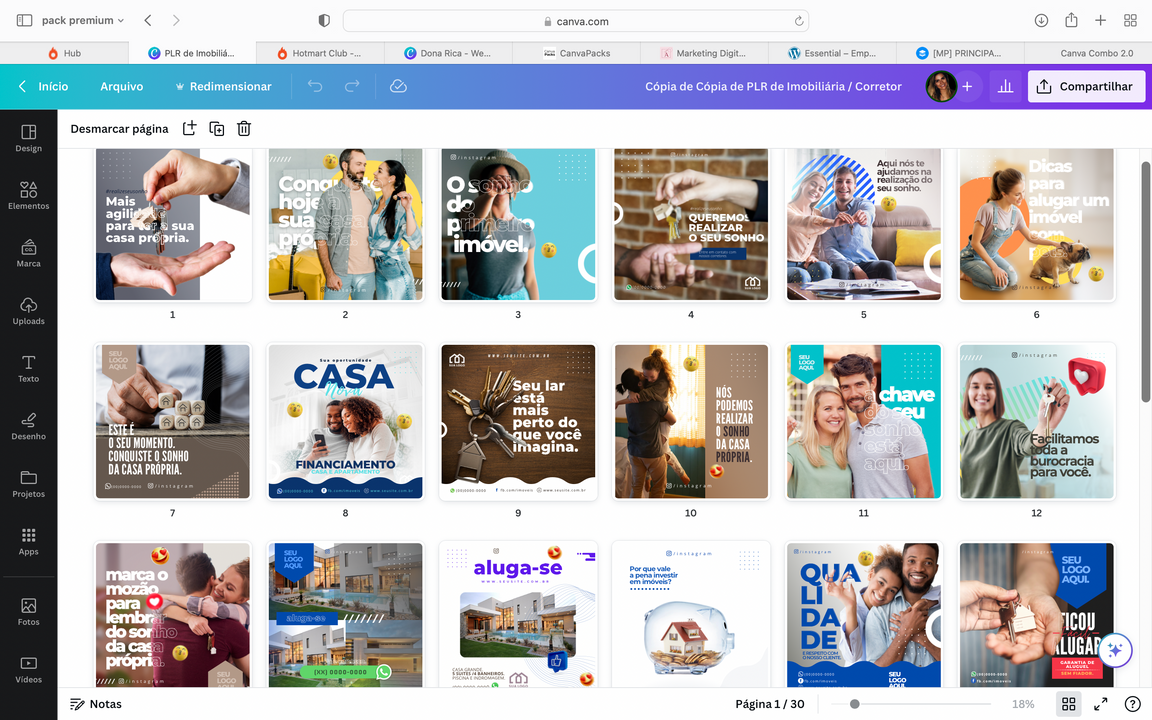Open the analytics chart icon
Screen dimensions: 1152x720
[1005, 87]
